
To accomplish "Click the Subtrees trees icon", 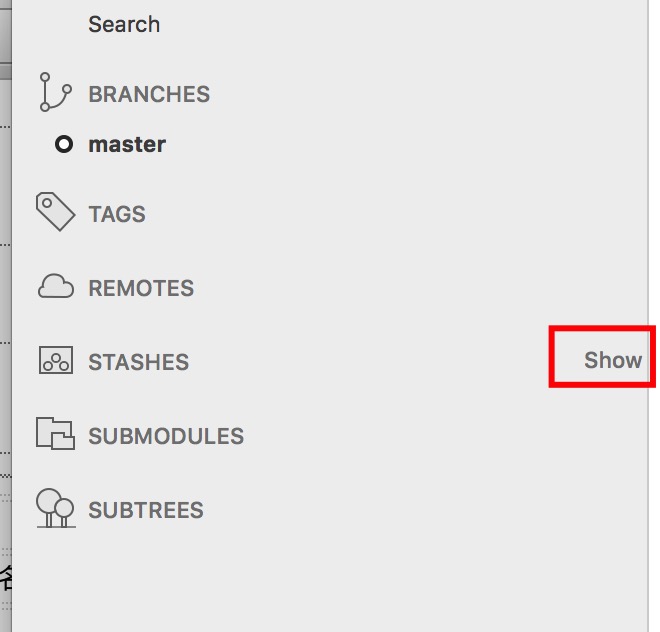I will pyautogui.click(x=56, y=508).
